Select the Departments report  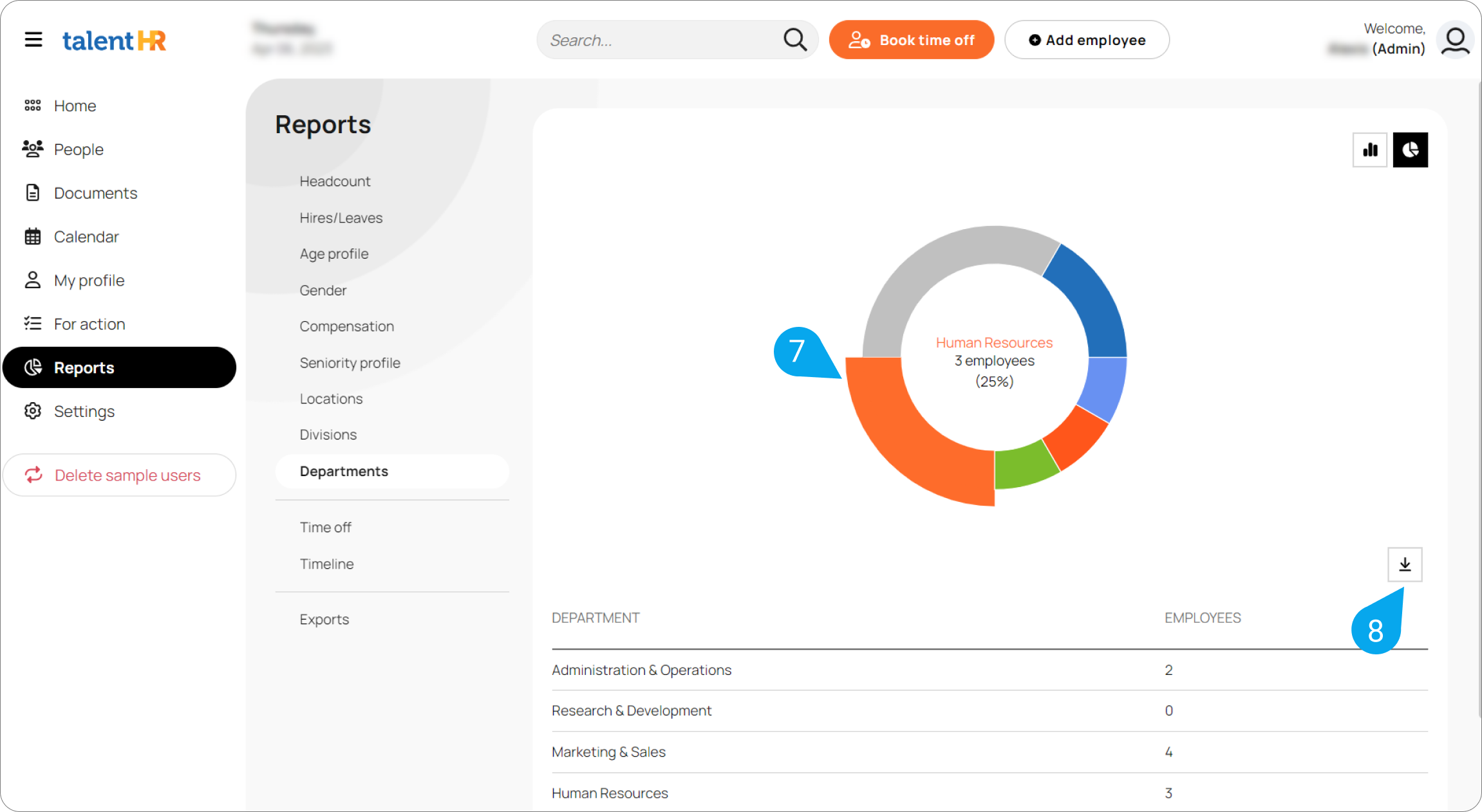coord(392,472)
